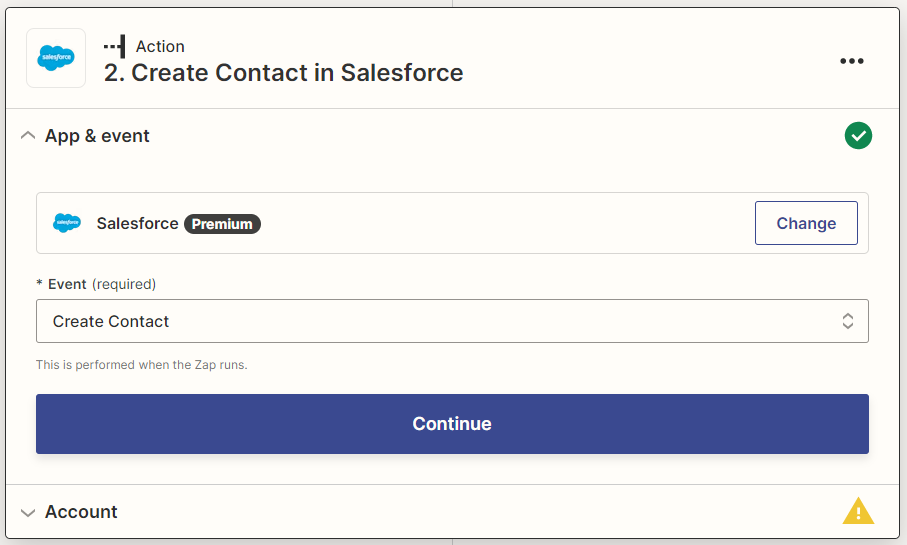Click the Account section heading
Screen dimensions: 907x545
tap(81, 512)
